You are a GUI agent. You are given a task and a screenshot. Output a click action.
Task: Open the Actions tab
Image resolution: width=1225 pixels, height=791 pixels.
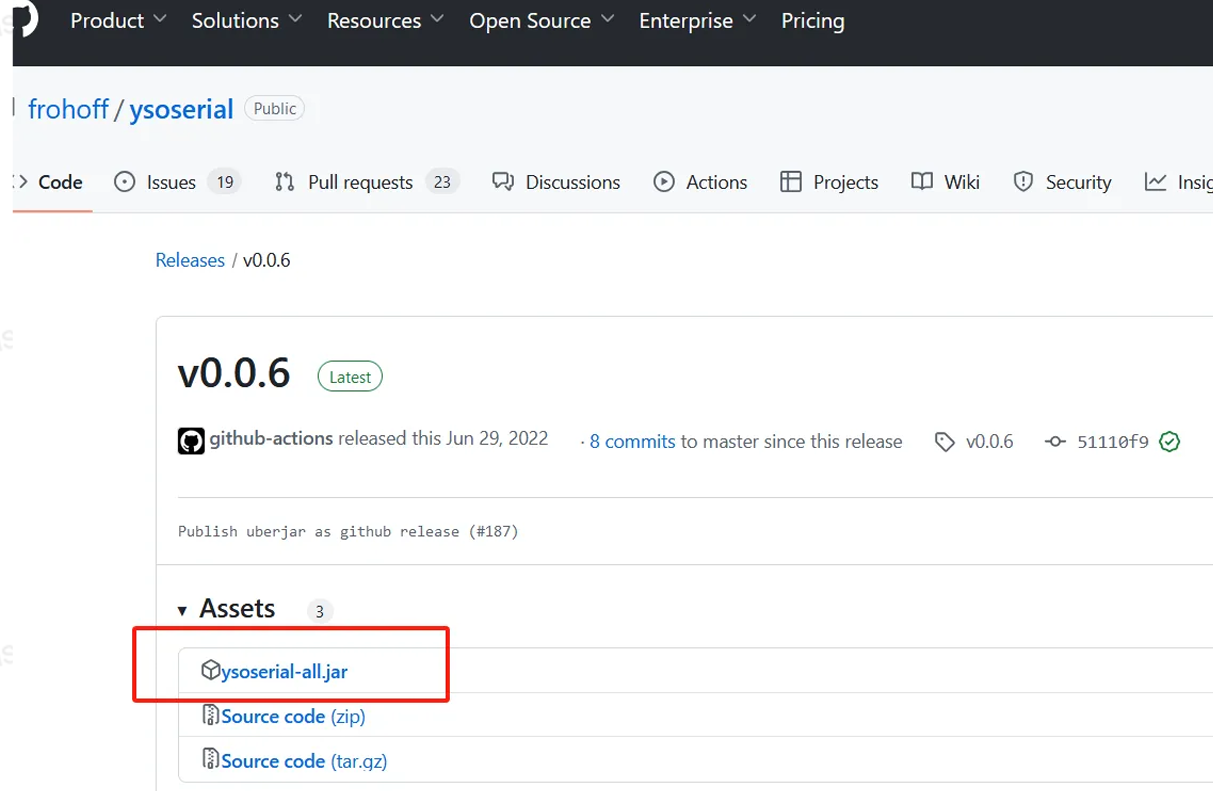coord(700,182)
